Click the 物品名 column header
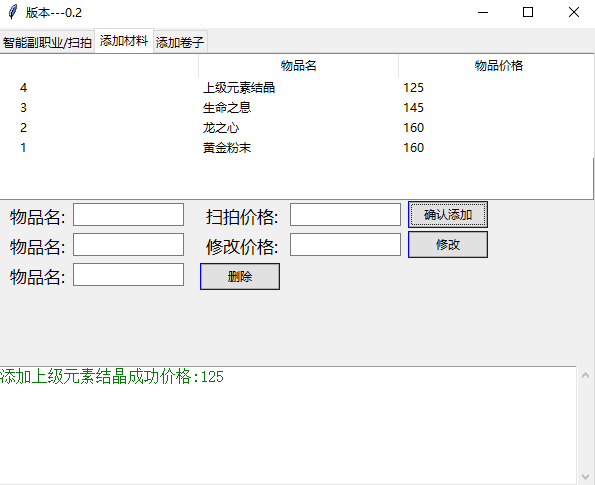Image resolution: width=595 pixels, height=485 pixels. pyautogui.click(x=298, y=66)
